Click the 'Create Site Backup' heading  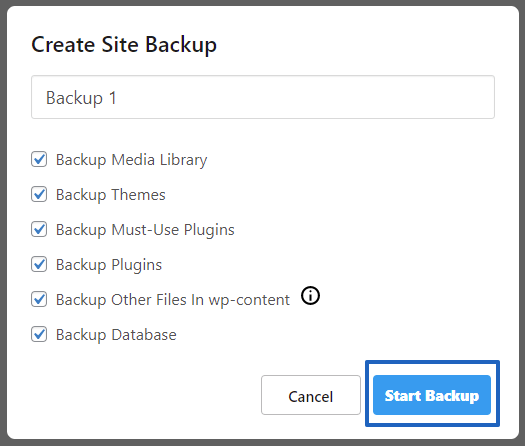coord(124,45)
